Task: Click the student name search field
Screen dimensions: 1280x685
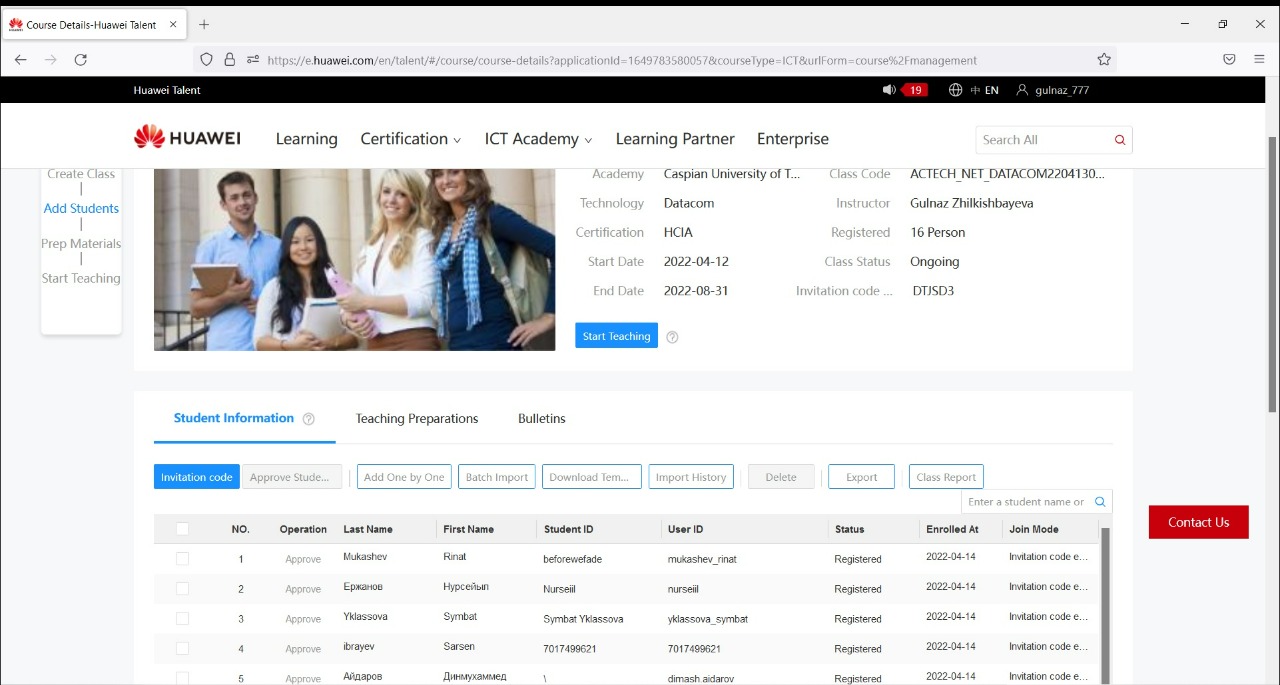Action: (1025, 502)
